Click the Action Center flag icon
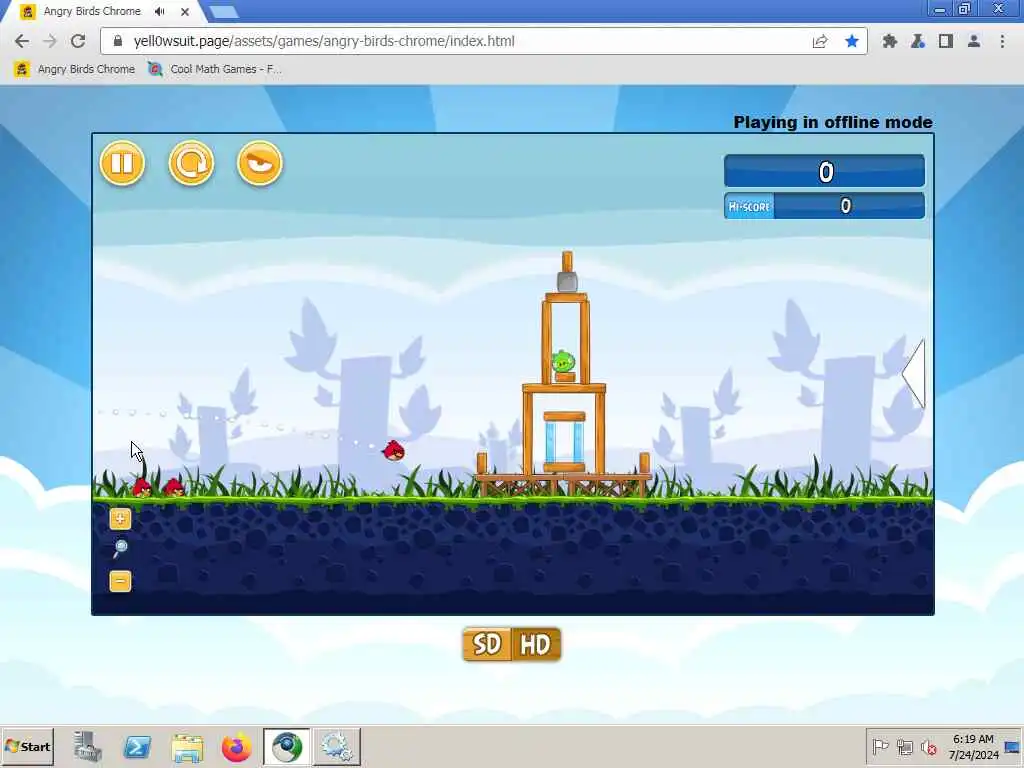The width and height of the screenshot is (1024, 768). 880,746
